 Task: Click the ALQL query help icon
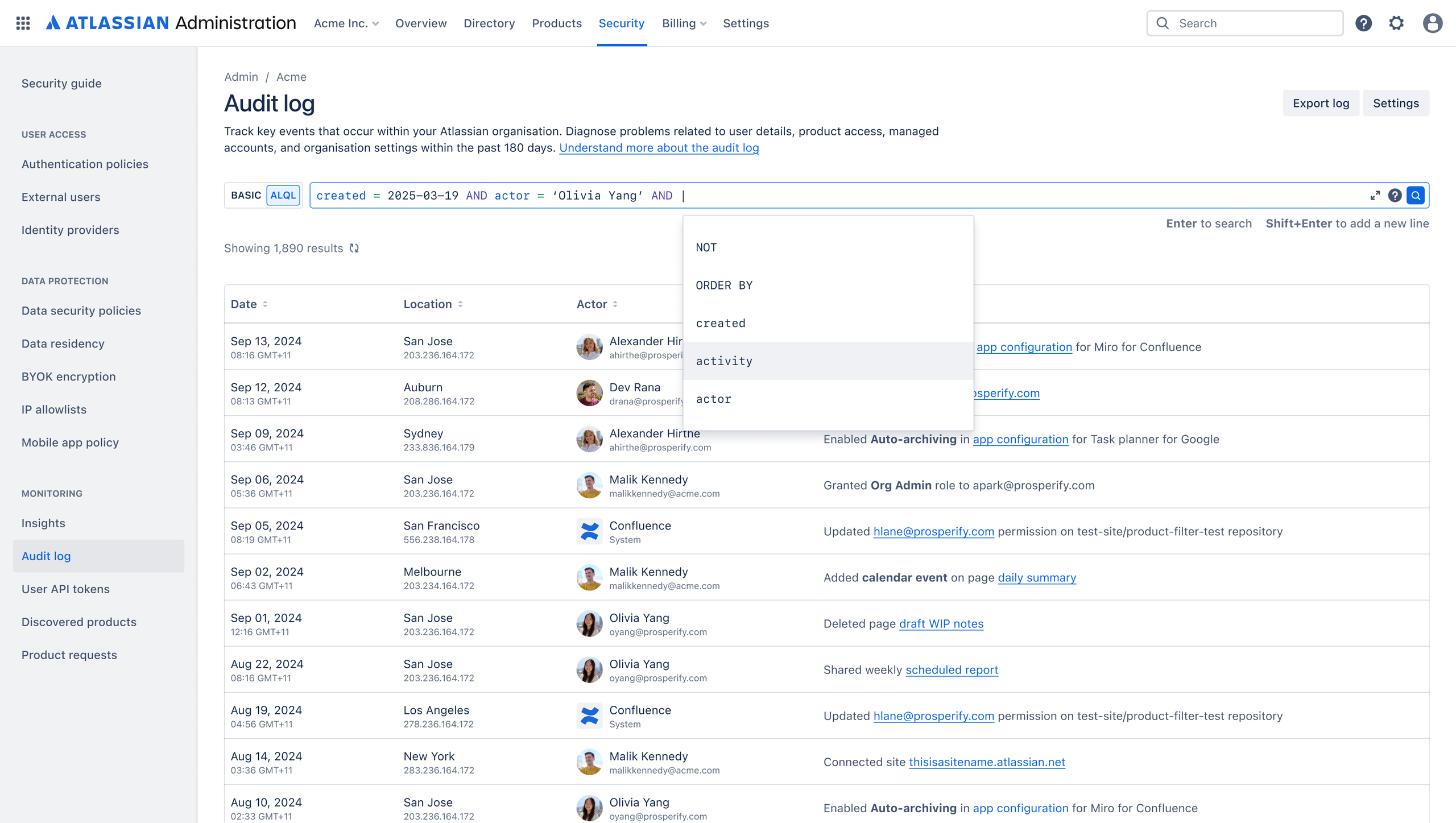1395,195
